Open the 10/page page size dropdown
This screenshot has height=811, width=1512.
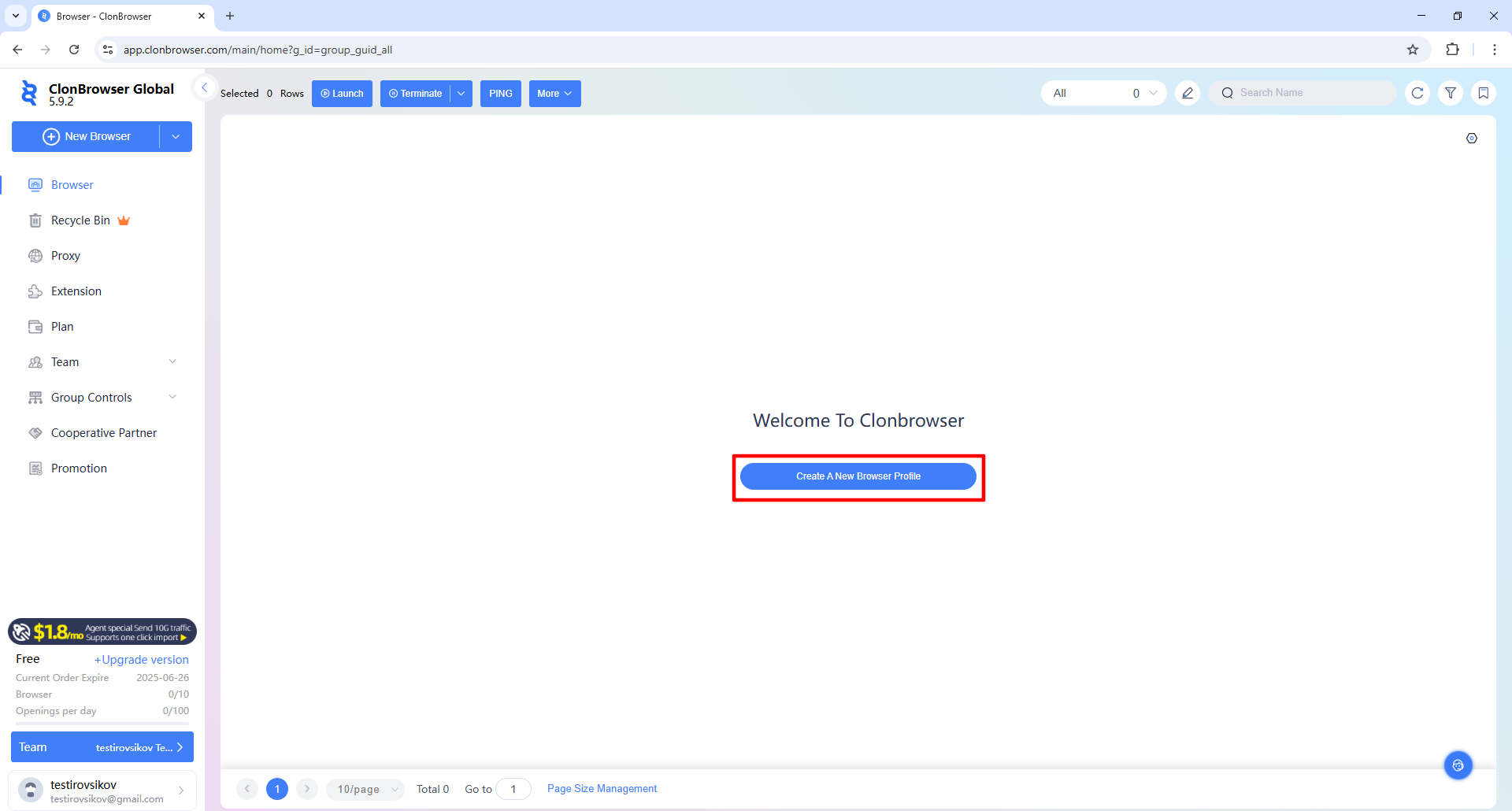tap(365, 788)
